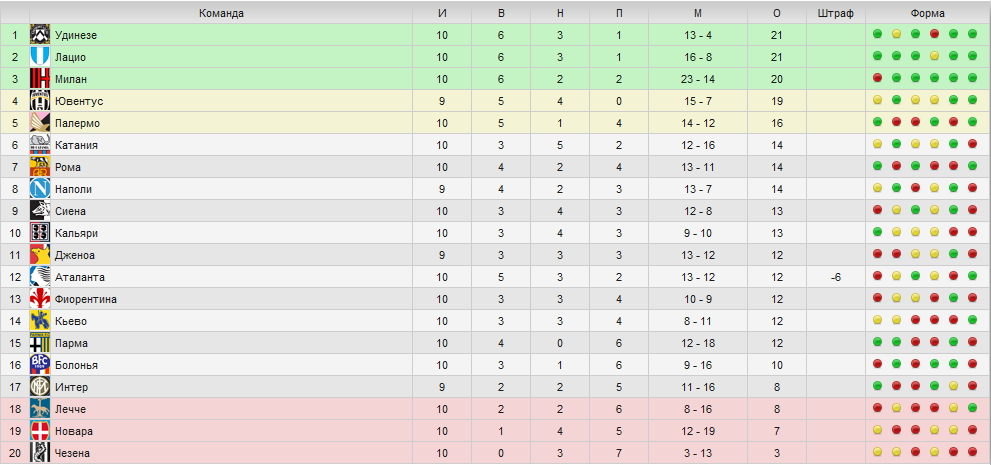Click Udinese's red loss form dot
The image size is (991, 465).
[x=934, y=34]
